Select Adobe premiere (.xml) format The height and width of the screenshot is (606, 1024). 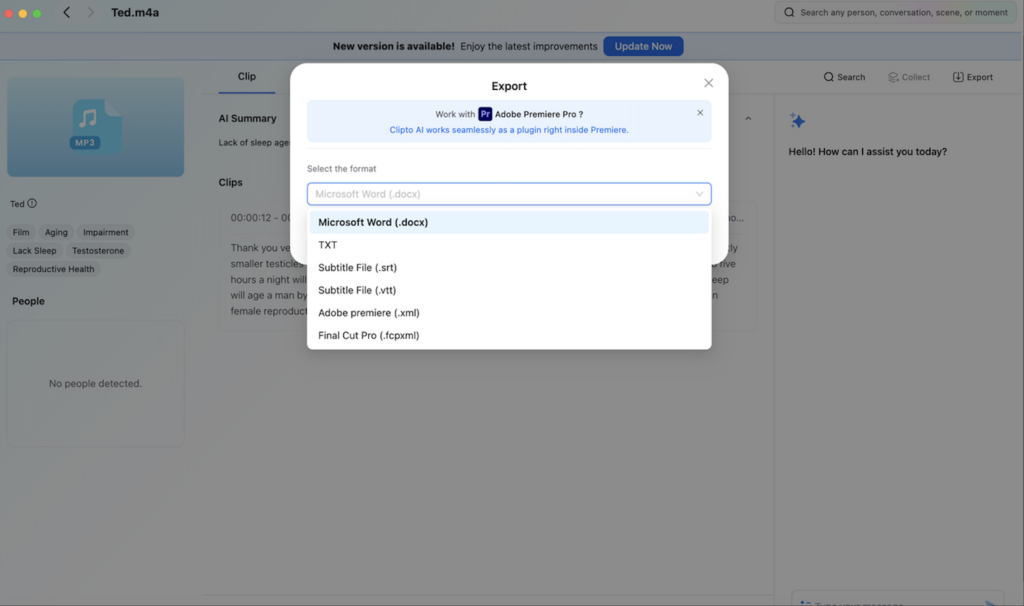509,313
